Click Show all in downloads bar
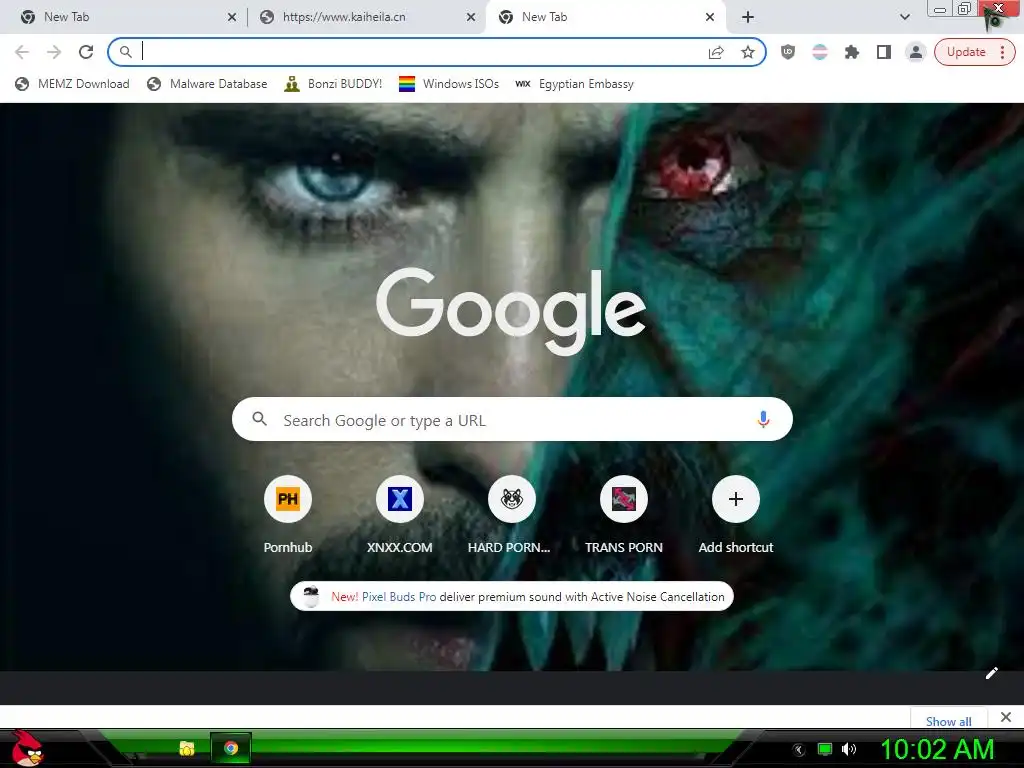This screenshot has height=768, width=1024. (948, 721)
